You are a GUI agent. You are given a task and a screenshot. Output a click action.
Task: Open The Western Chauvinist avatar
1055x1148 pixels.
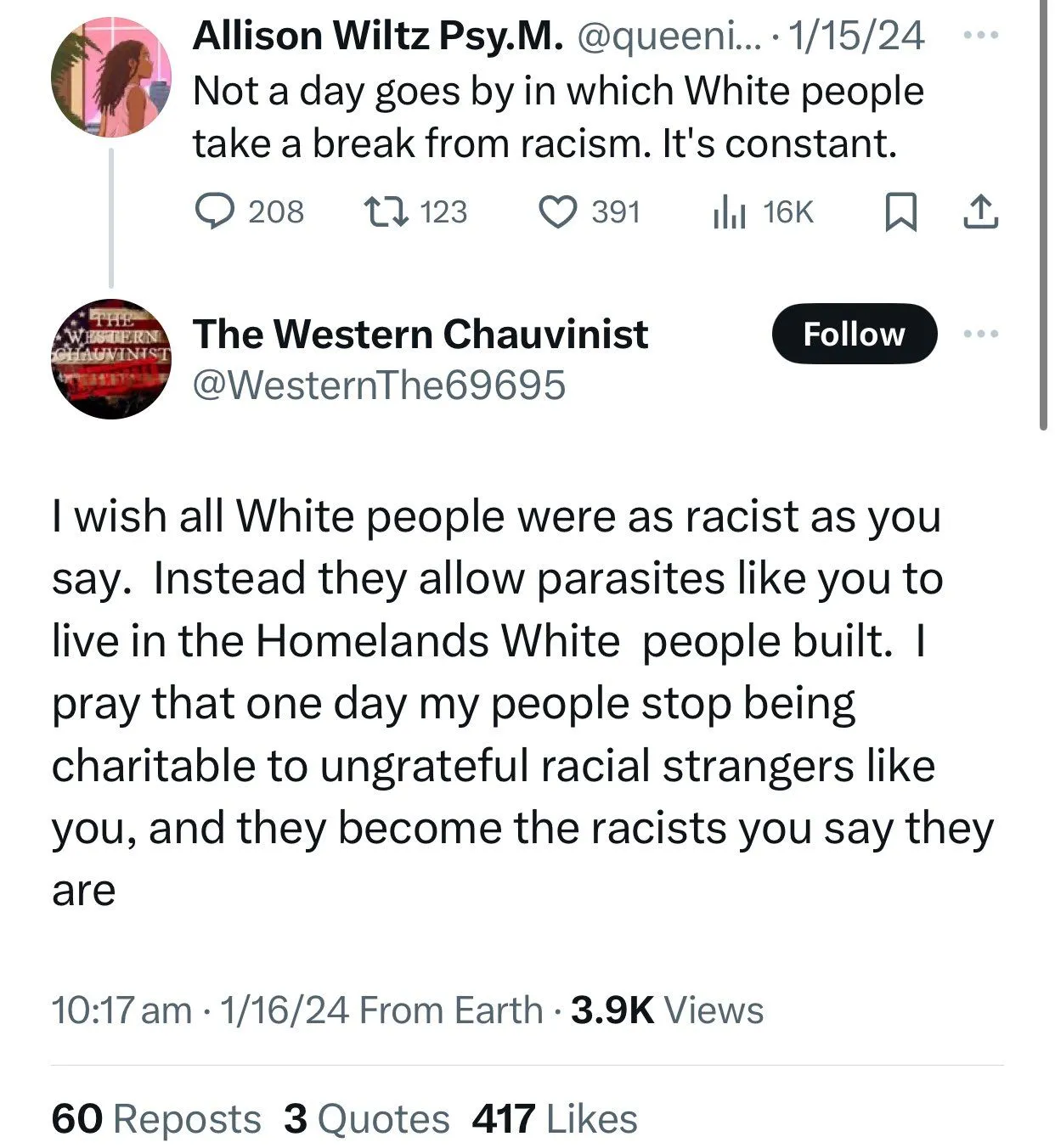[110, 358]
